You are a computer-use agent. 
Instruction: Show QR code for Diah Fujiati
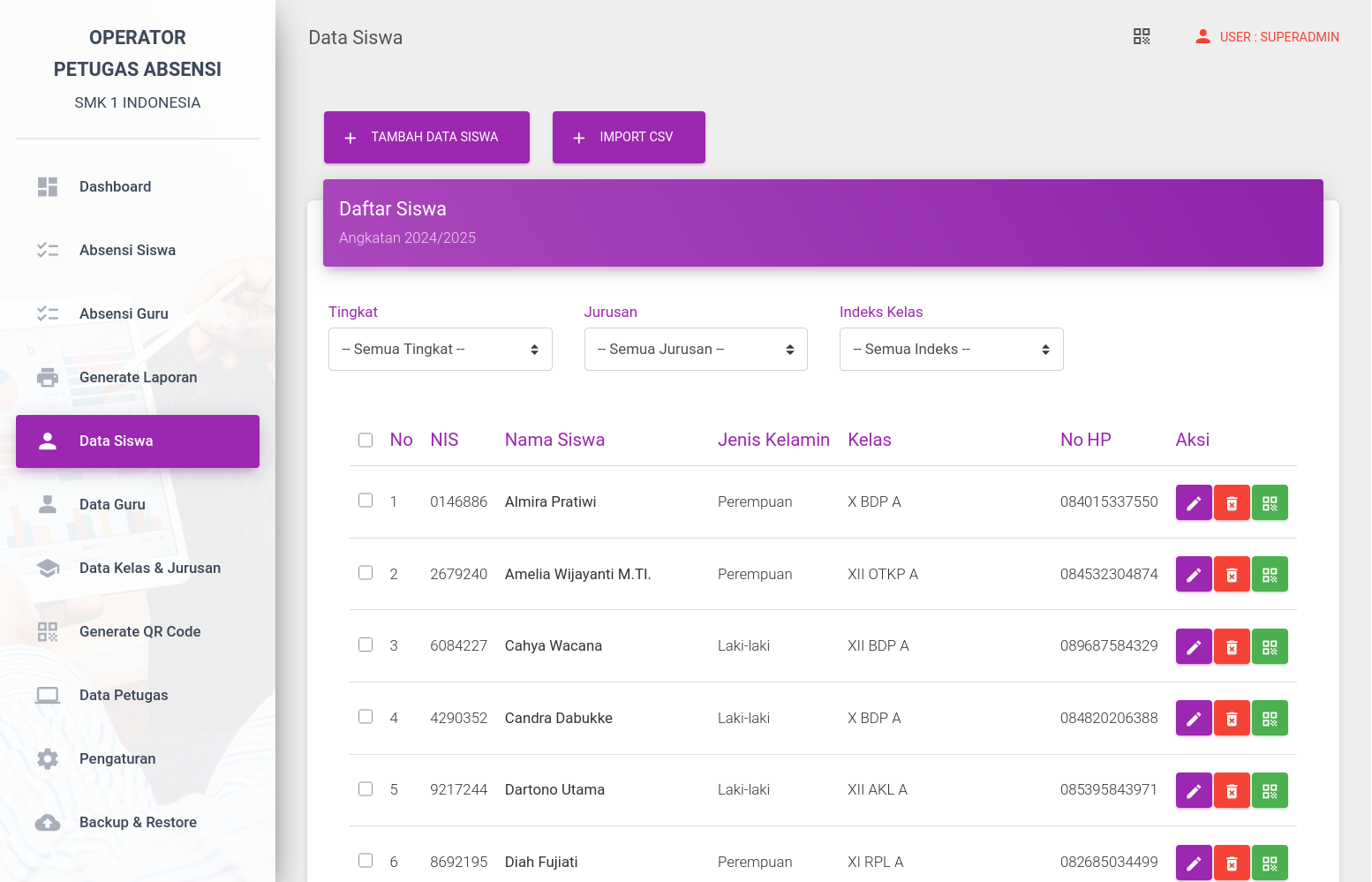click(x=1270, y=863)
